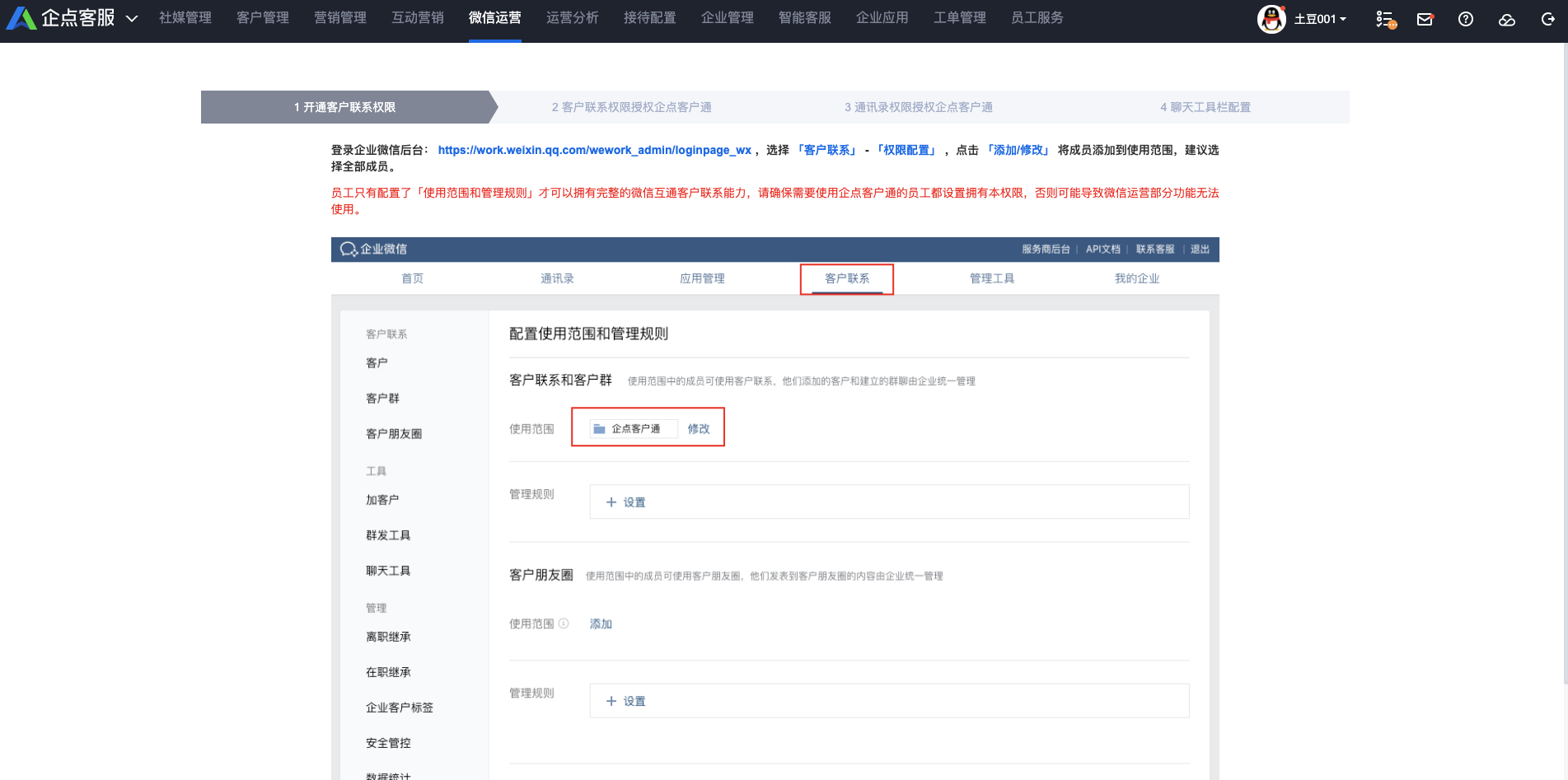Viewport: 1568px width, 780px height.
Task: Select the 微信运营 navigation tab
Action: (495, 18)
